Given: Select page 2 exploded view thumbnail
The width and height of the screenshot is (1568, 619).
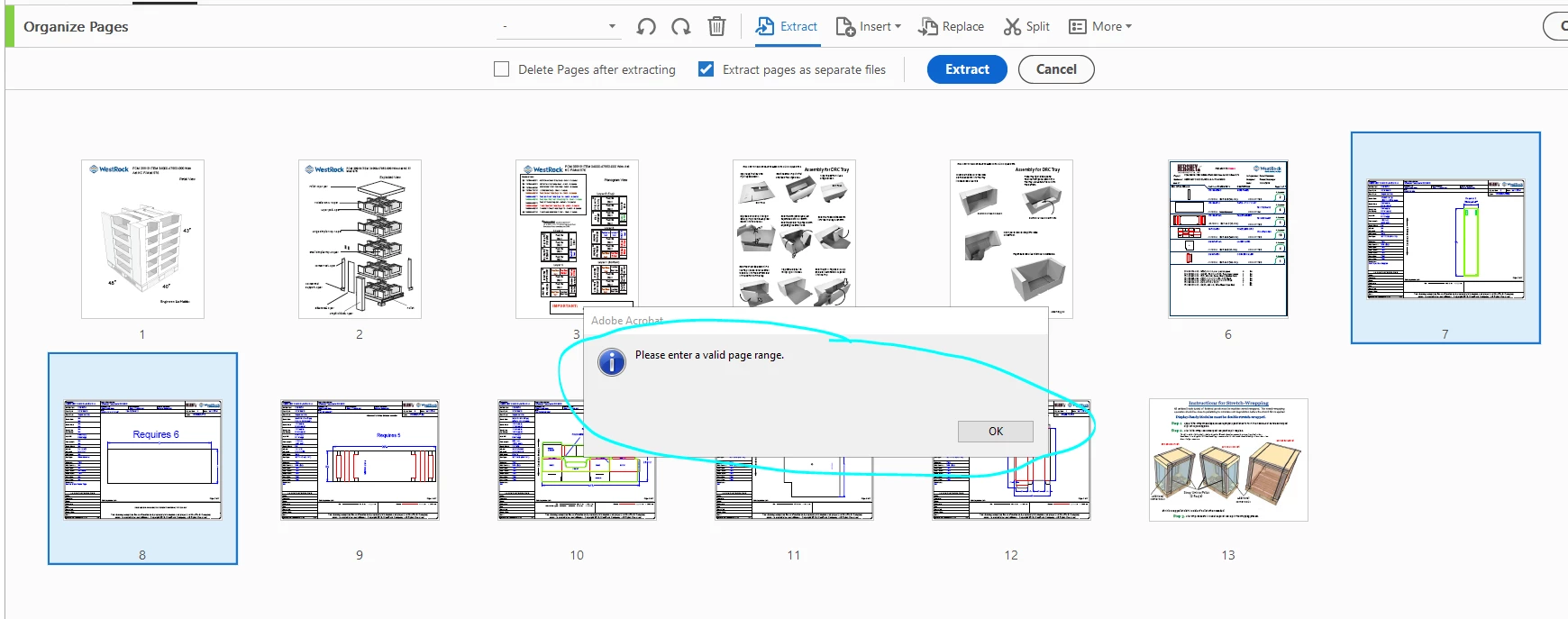Looking at the screenshot, I should coord(360,239).
